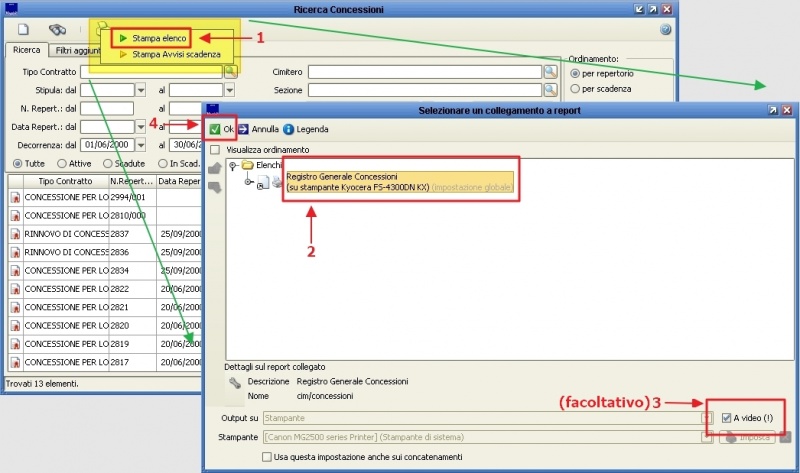The width and height of the screenshot is (800, 473).
Task: Click into the Sezione input field
Action: click(x=424, y=90)
